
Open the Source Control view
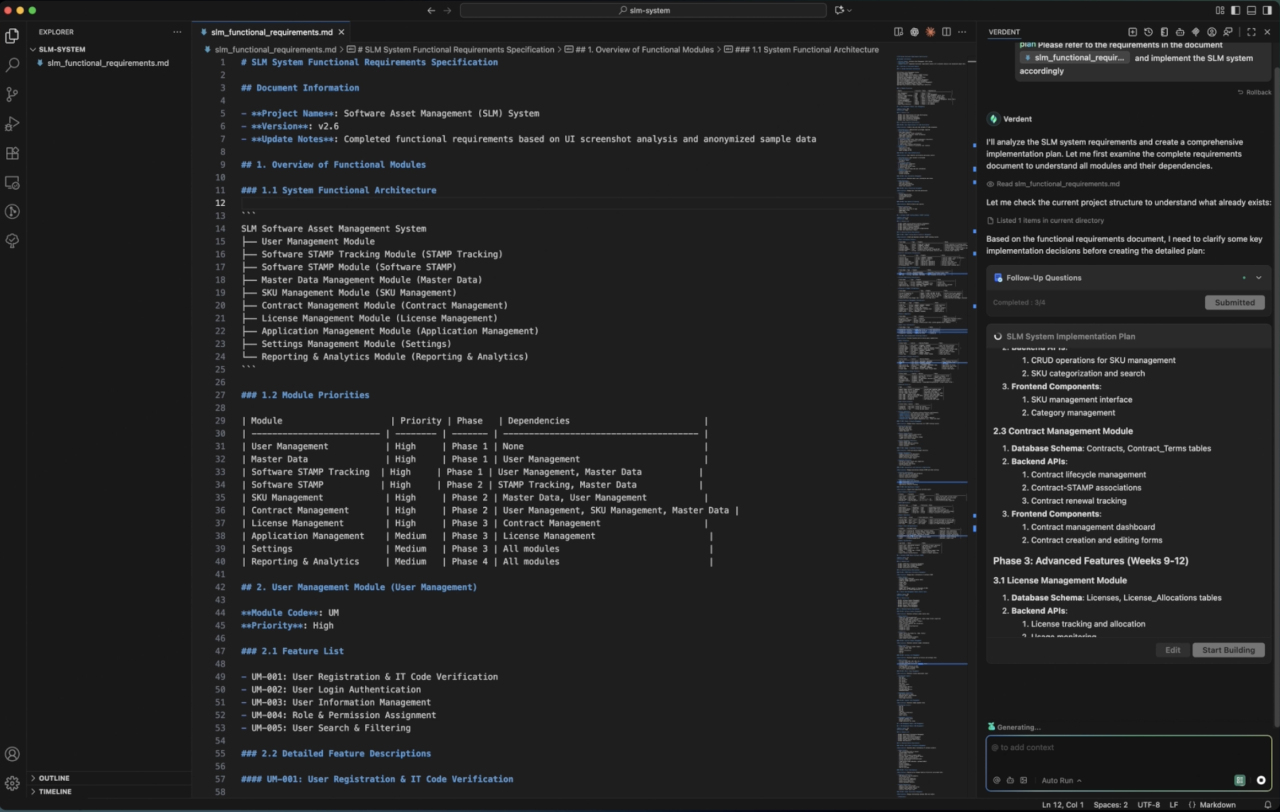click(12, 94)
